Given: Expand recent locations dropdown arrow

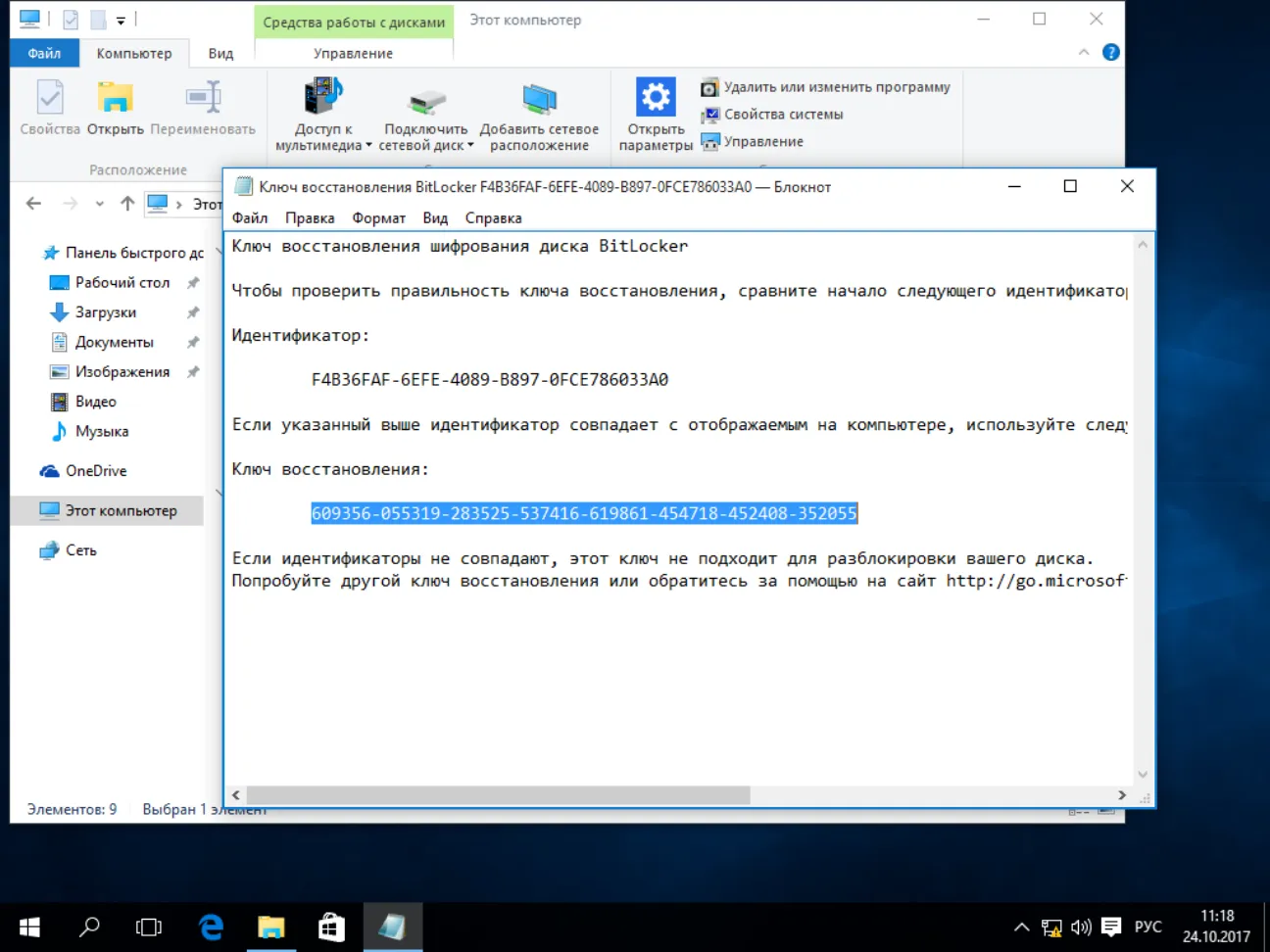Looking at the screenshot, I should pyautogui.click(x=100, y=204).
